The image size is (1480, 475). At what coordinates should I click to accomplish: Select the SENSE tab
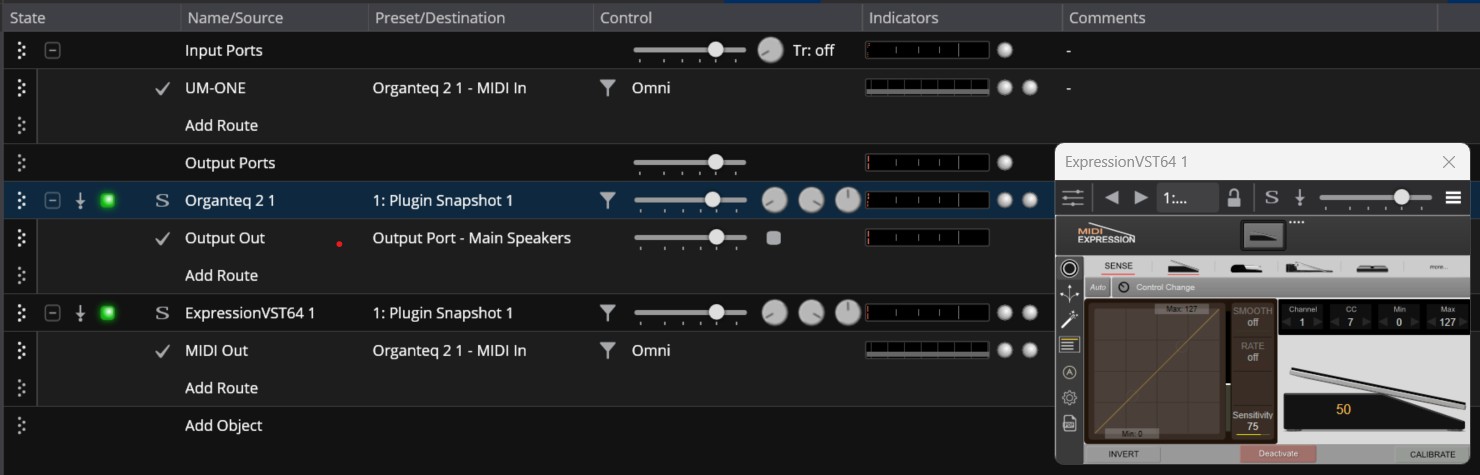point(1118,267)
